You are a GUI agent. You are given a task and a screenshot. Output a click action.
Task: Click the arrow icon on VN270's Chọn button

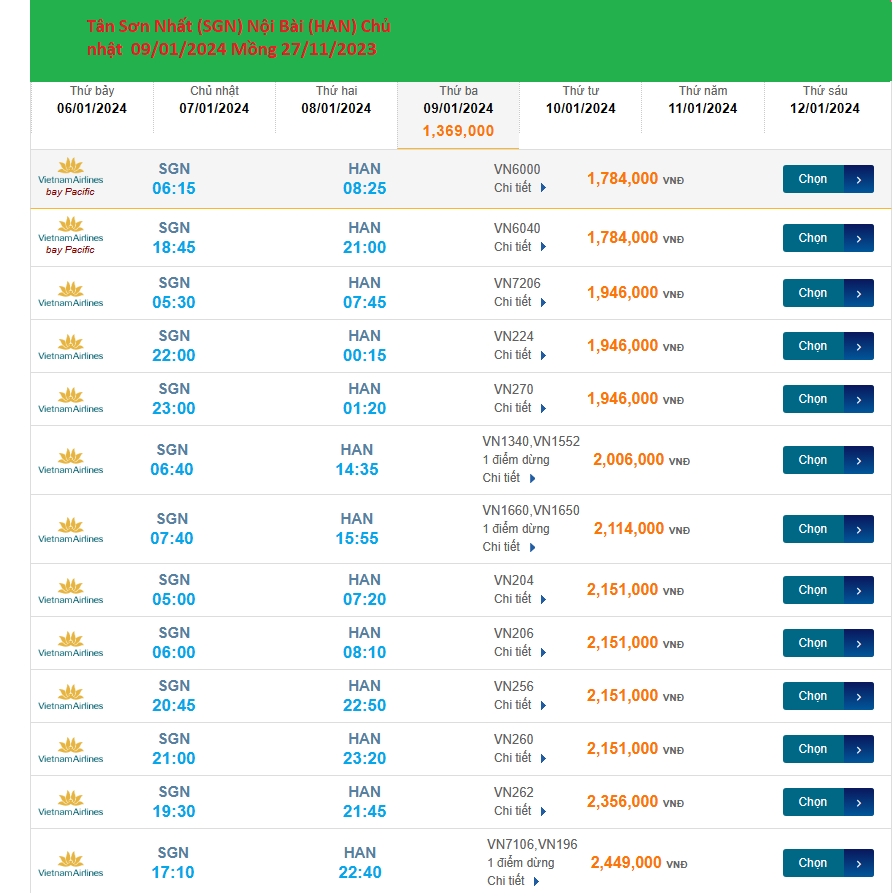pos(858,399)
